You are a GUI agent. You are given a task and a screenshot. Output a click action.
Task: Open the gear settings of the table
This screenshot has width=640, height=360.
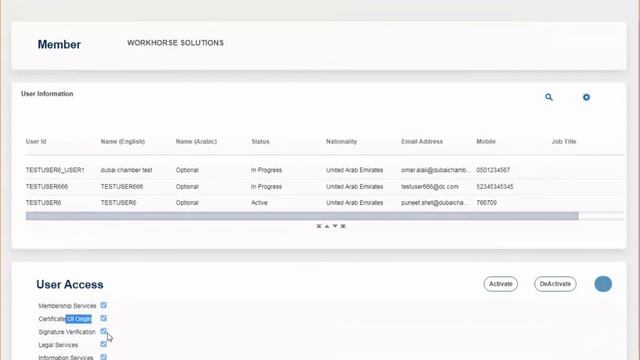pos(586,97)
